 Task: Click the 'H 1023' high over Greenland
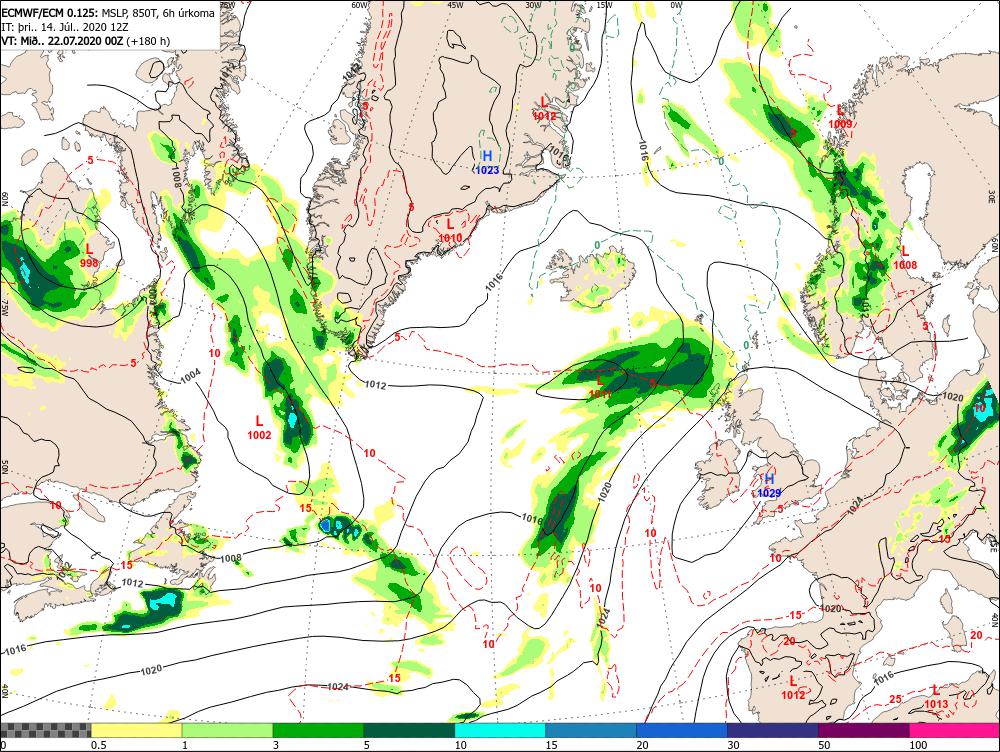pos(487,162)
